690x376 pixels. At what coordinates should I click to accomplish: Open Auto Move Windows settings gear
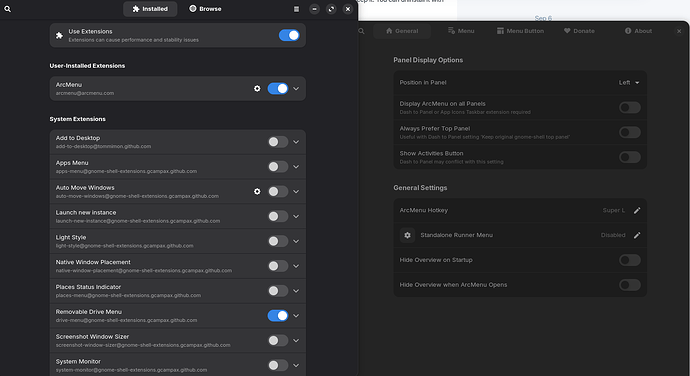[257, 192]
